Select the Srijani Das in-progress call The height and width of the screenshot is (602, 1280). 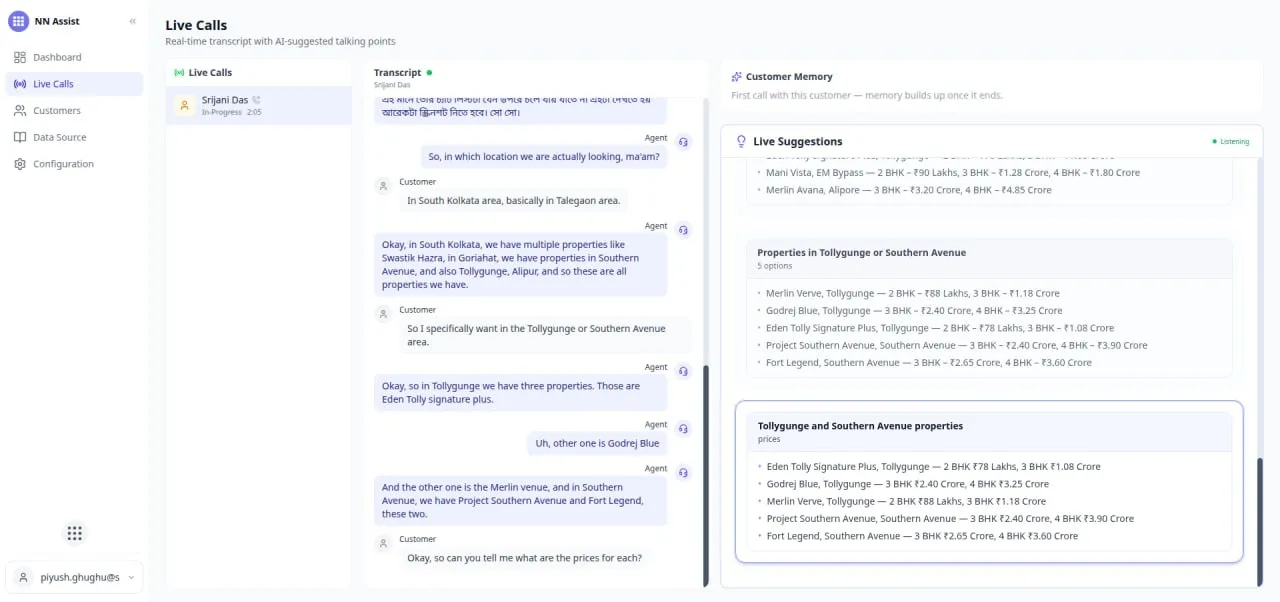(259, 105)
